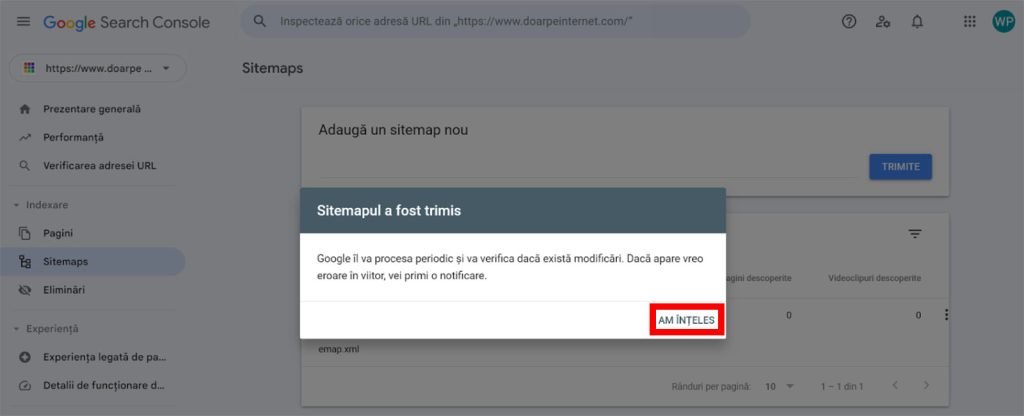Viewport: 1024px width, 416px height.
Task: Open the sitemap table filter icon
Action: (x=915, y=234)
